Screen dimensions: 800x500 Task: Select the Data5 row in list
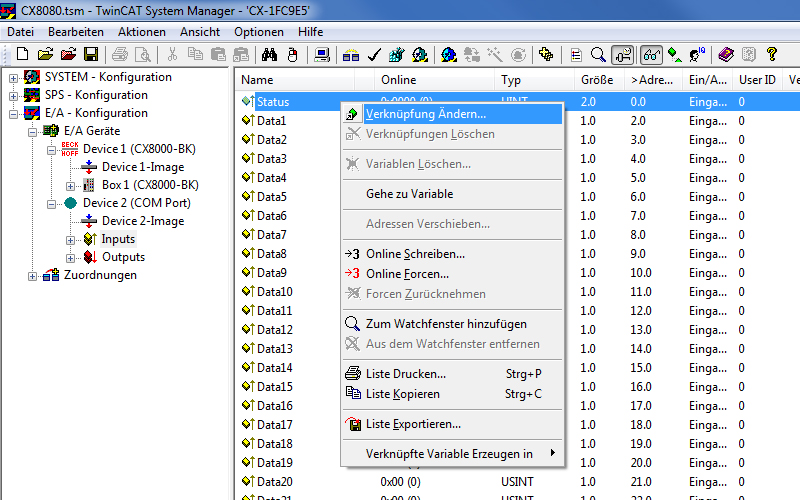272,197
